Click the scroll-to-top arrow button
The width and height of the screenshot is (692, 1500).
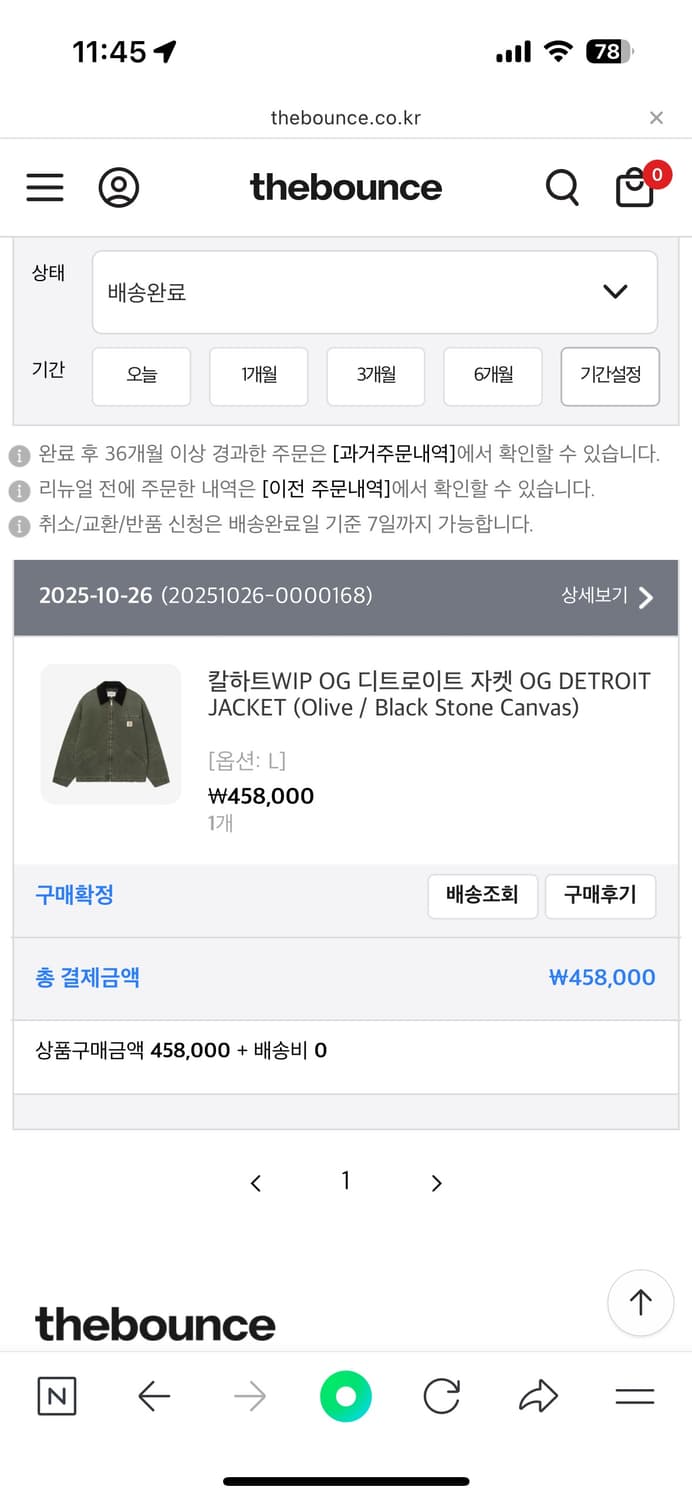[x=640, y=1303]
